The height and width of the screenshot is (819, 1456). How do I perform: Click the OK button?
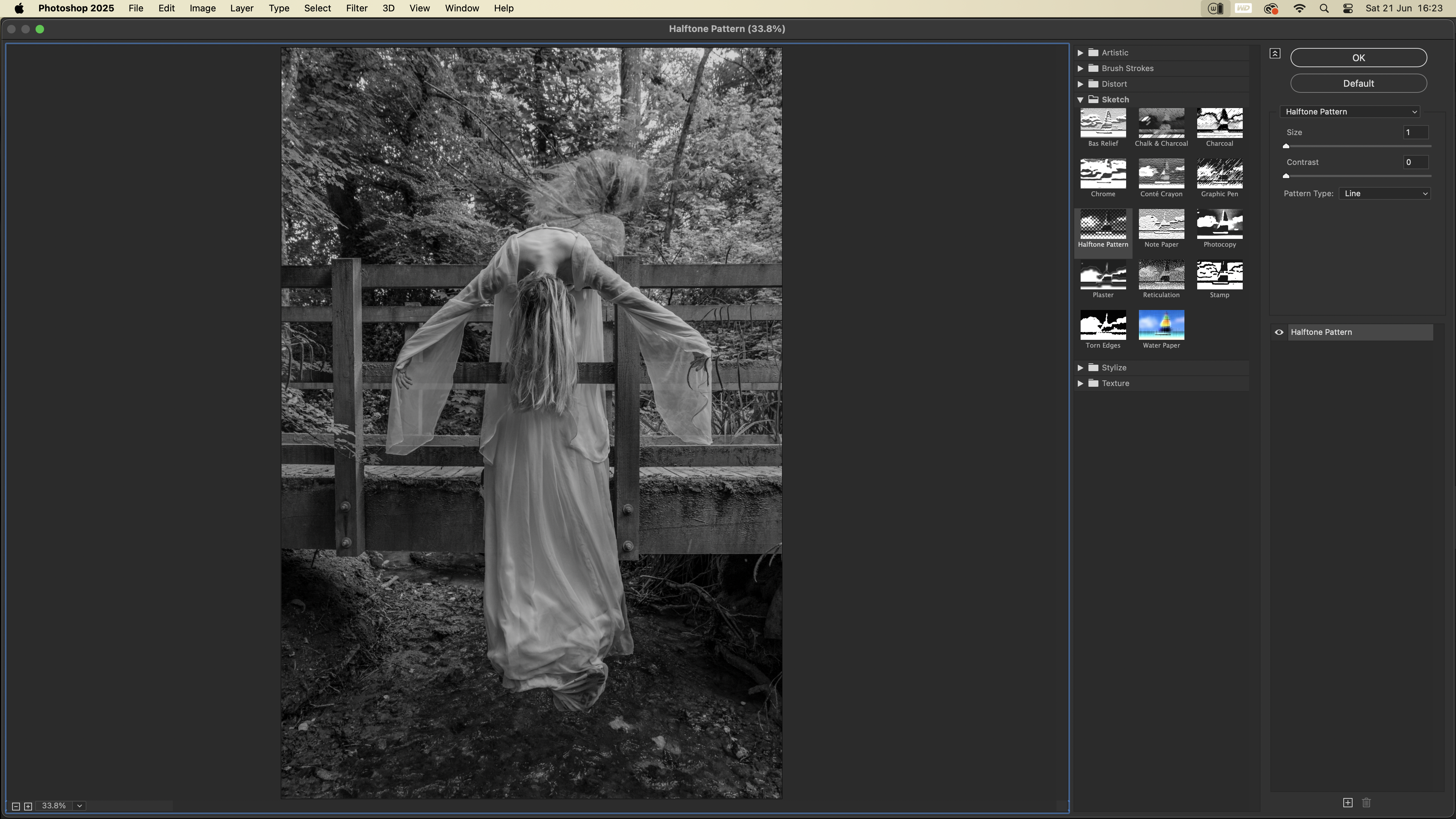(1358, 58)
